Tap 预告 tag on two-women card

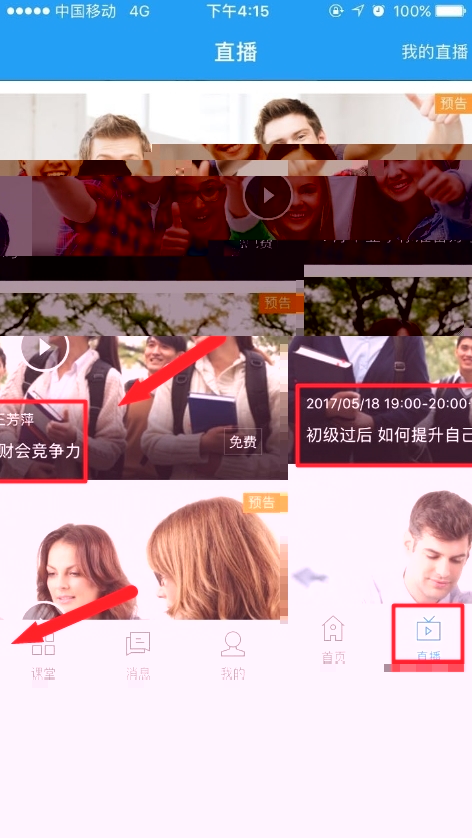(x=263, y=502)
